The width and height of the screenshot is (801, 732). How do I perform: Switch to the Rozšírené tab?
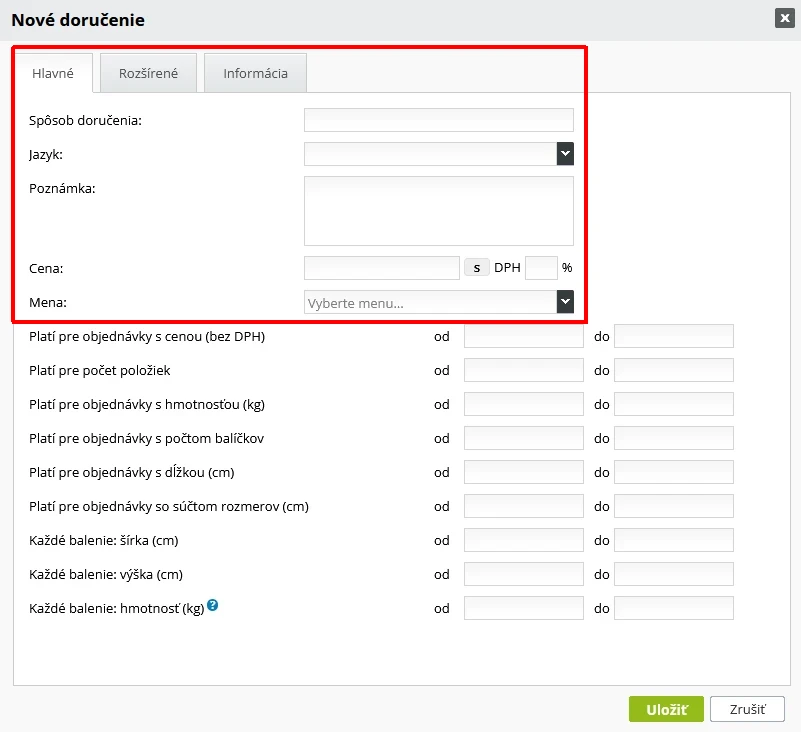148,73
